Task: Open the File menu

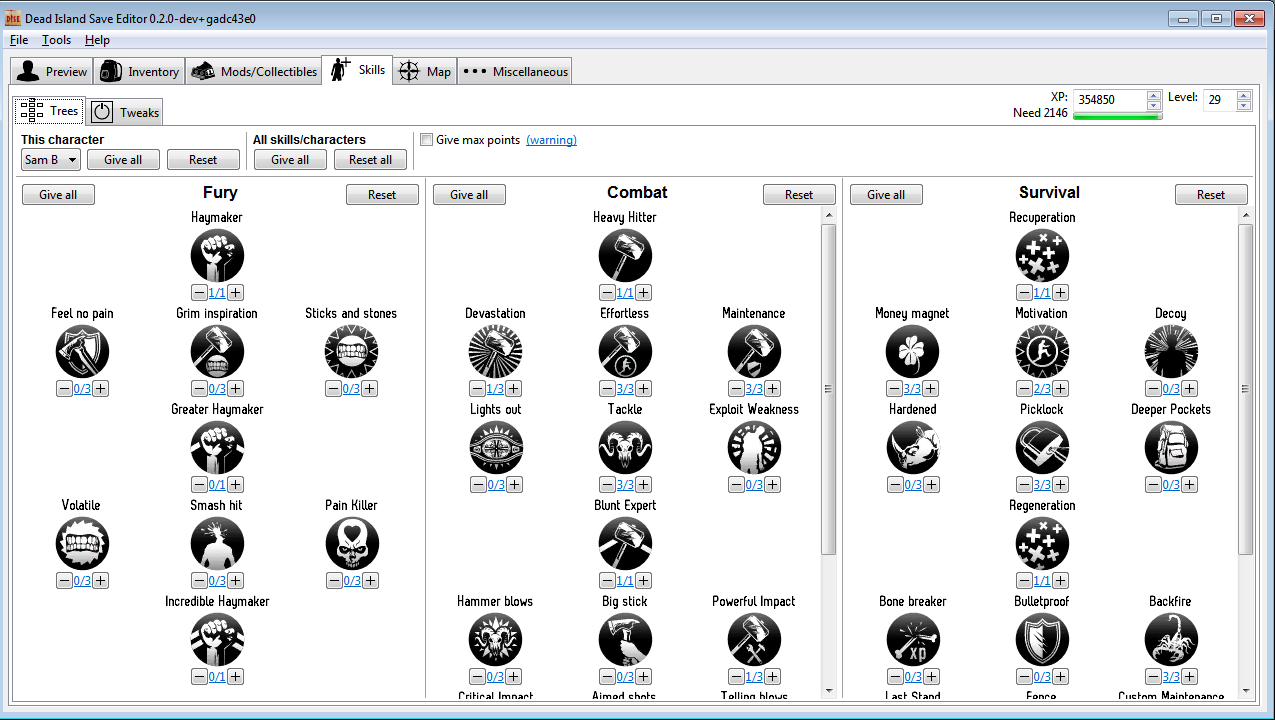Action: (19, 40)
